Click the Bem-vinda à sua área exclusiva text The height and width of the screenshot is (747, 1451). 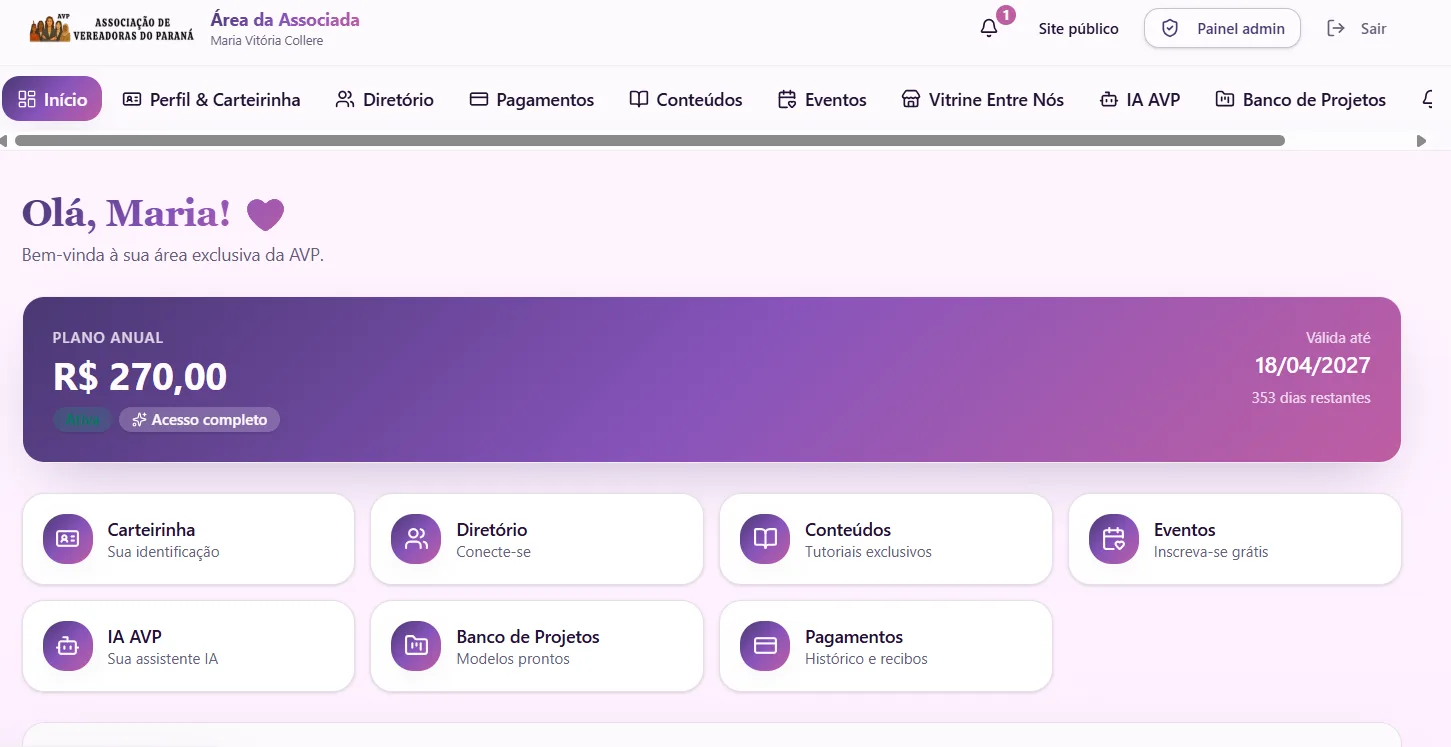(173, 255)
